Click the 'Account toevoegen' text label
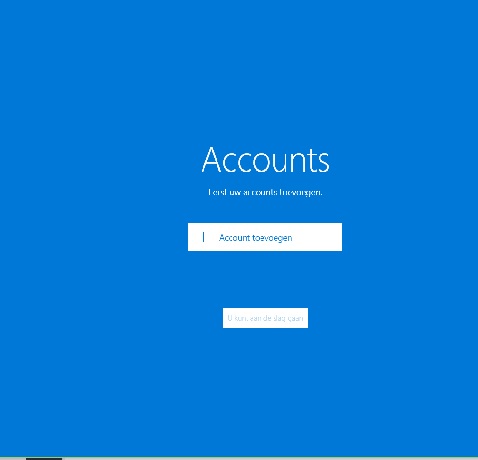This screenshot has height=460, width=478. 256,238
